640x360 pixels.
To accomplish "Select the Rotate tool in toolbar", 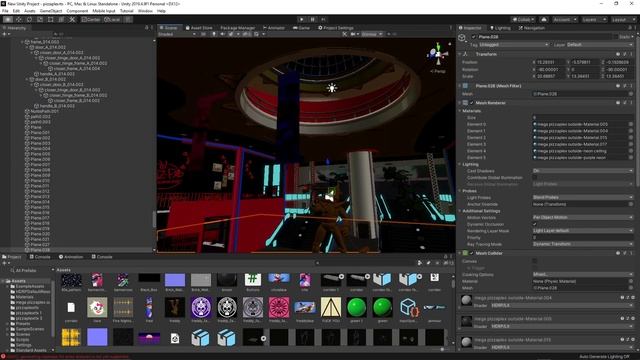I will (29, 19).
